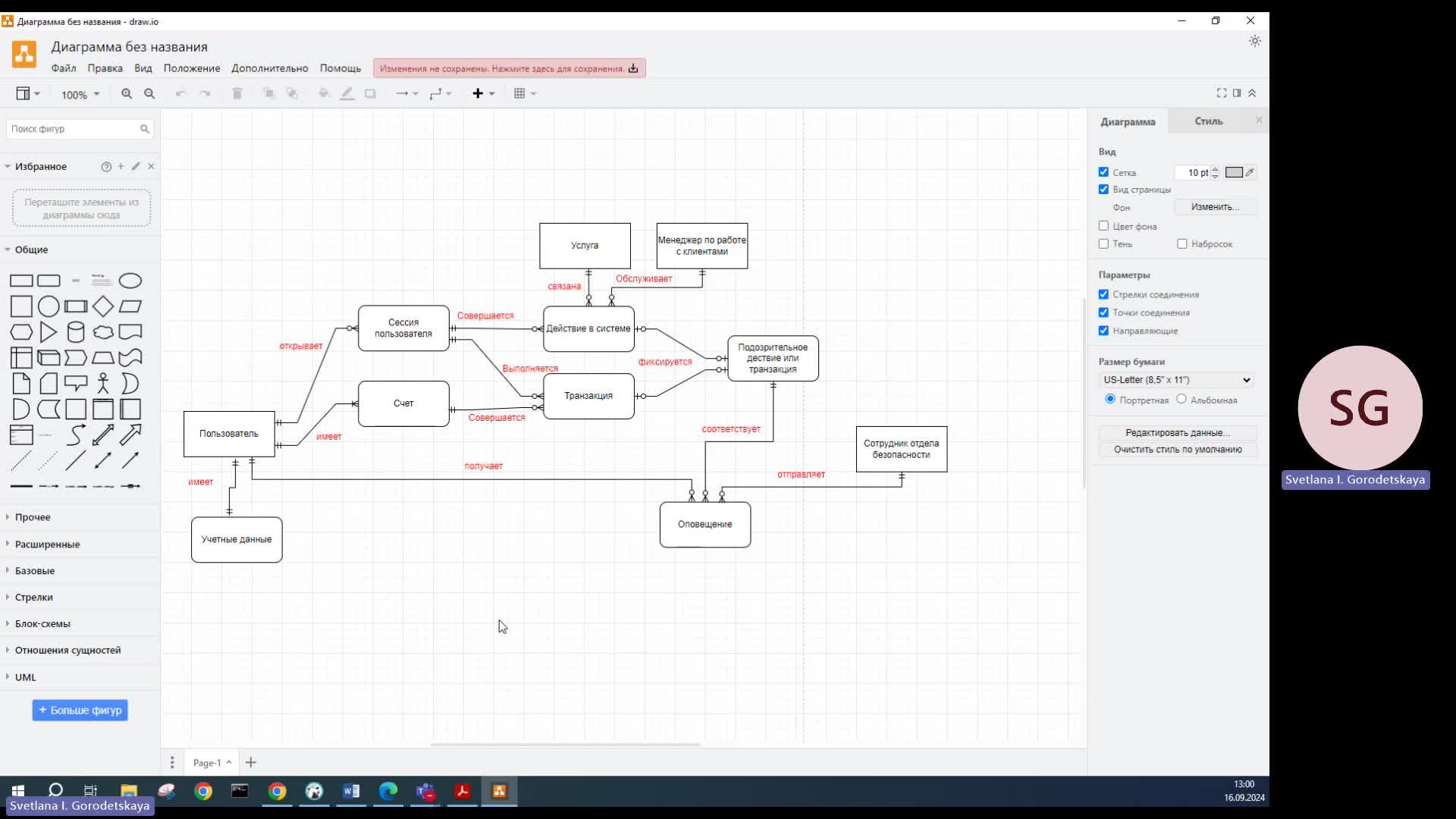
Task: Switch to the Стиль tab
Action: point(1209,121)
